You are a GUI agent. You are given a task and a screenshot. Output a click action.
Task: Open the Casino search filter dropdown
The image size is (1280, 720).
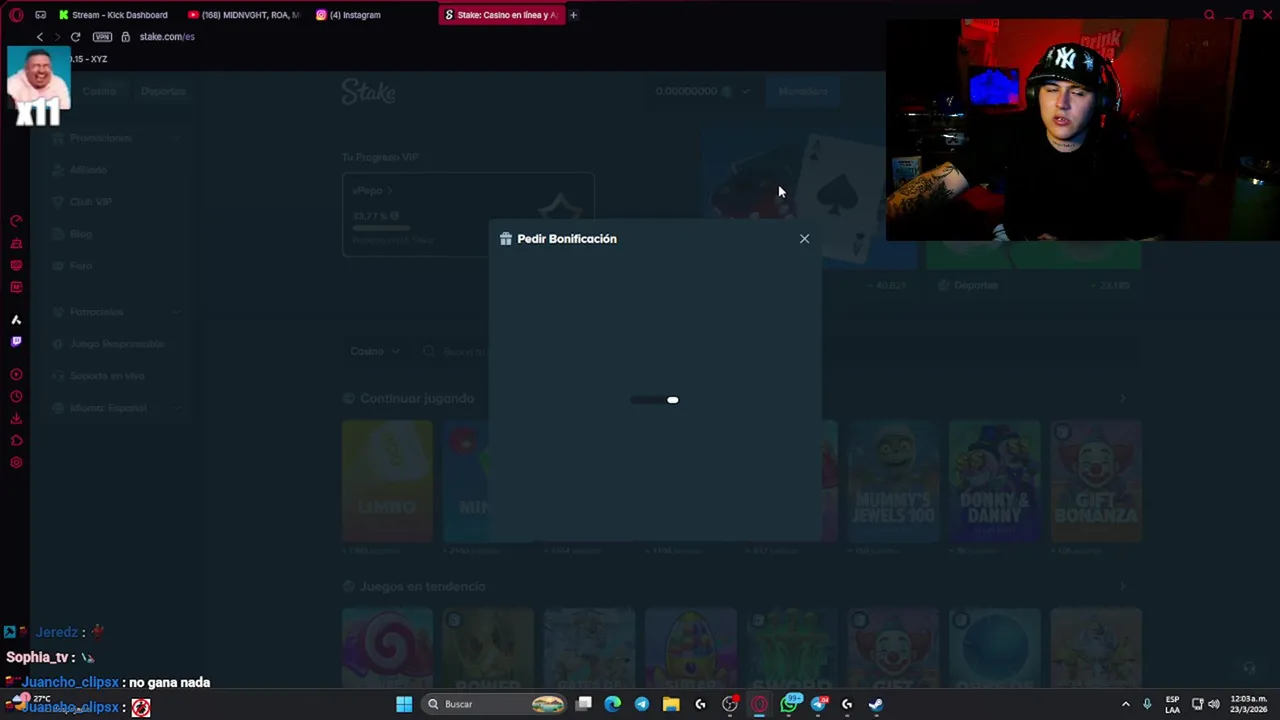click(375, 351)
